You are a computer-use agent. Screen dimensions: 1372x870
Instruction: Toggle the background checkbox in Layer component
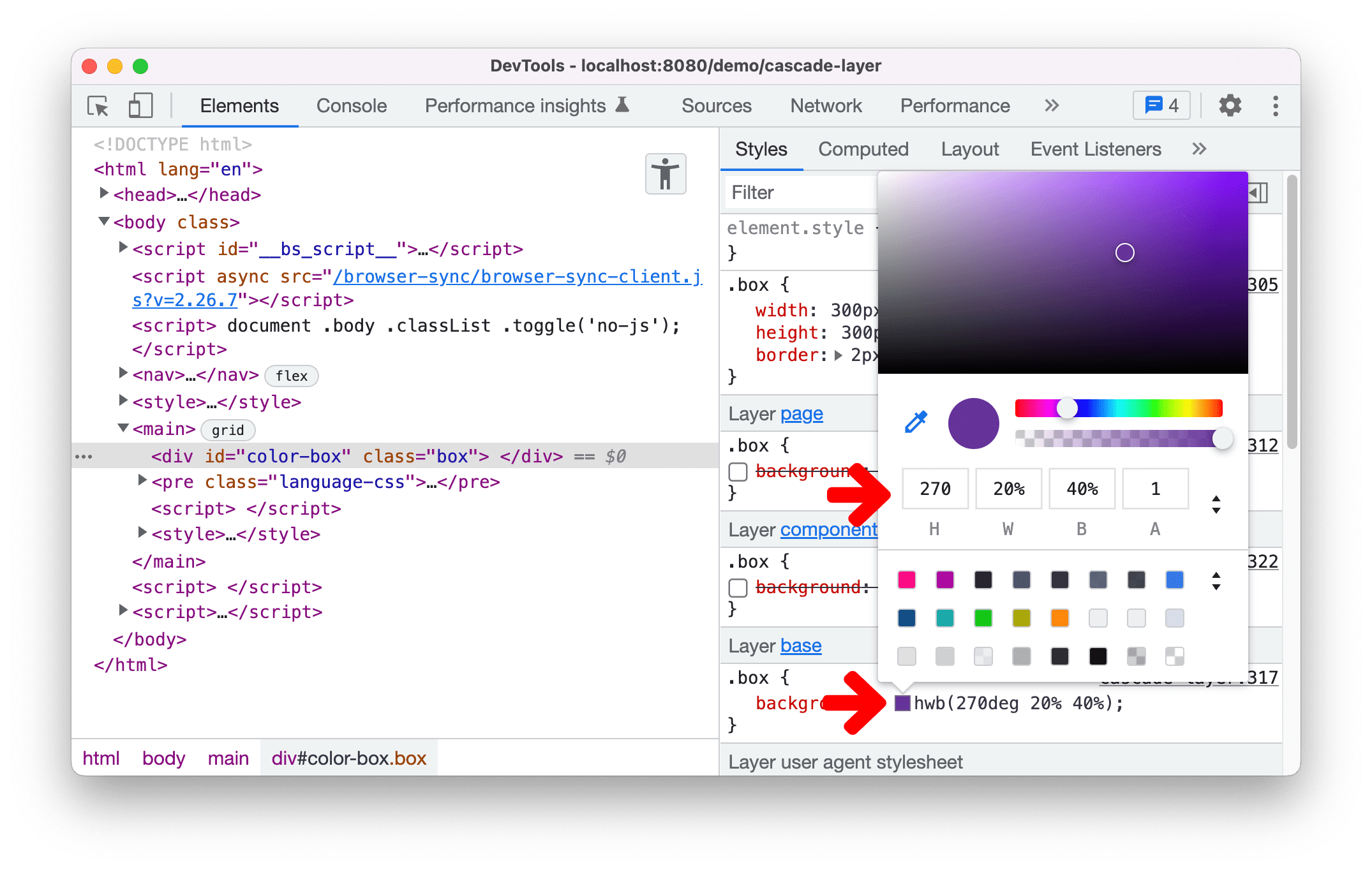click(737, 587)
